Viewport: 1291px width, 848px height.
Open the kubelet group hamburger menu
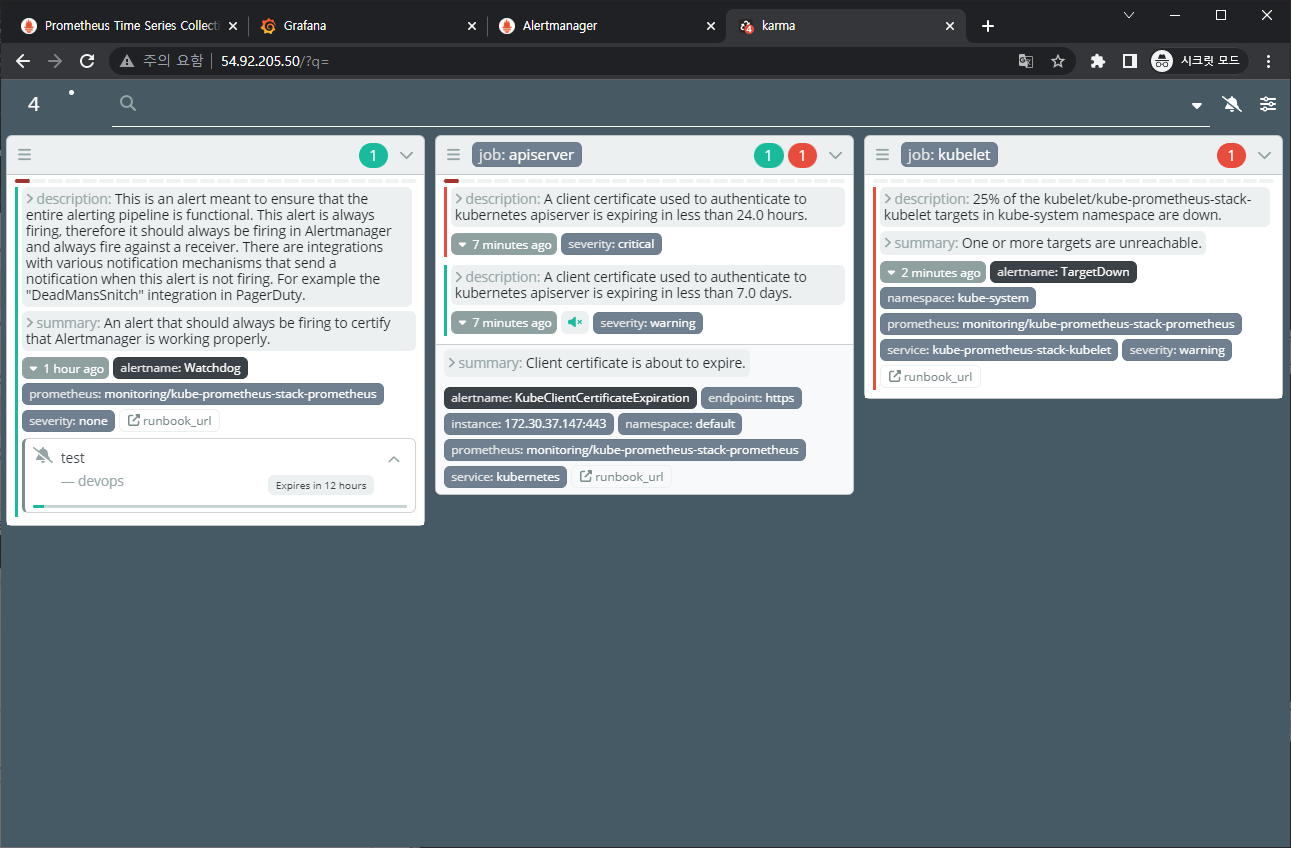(882, 155)
